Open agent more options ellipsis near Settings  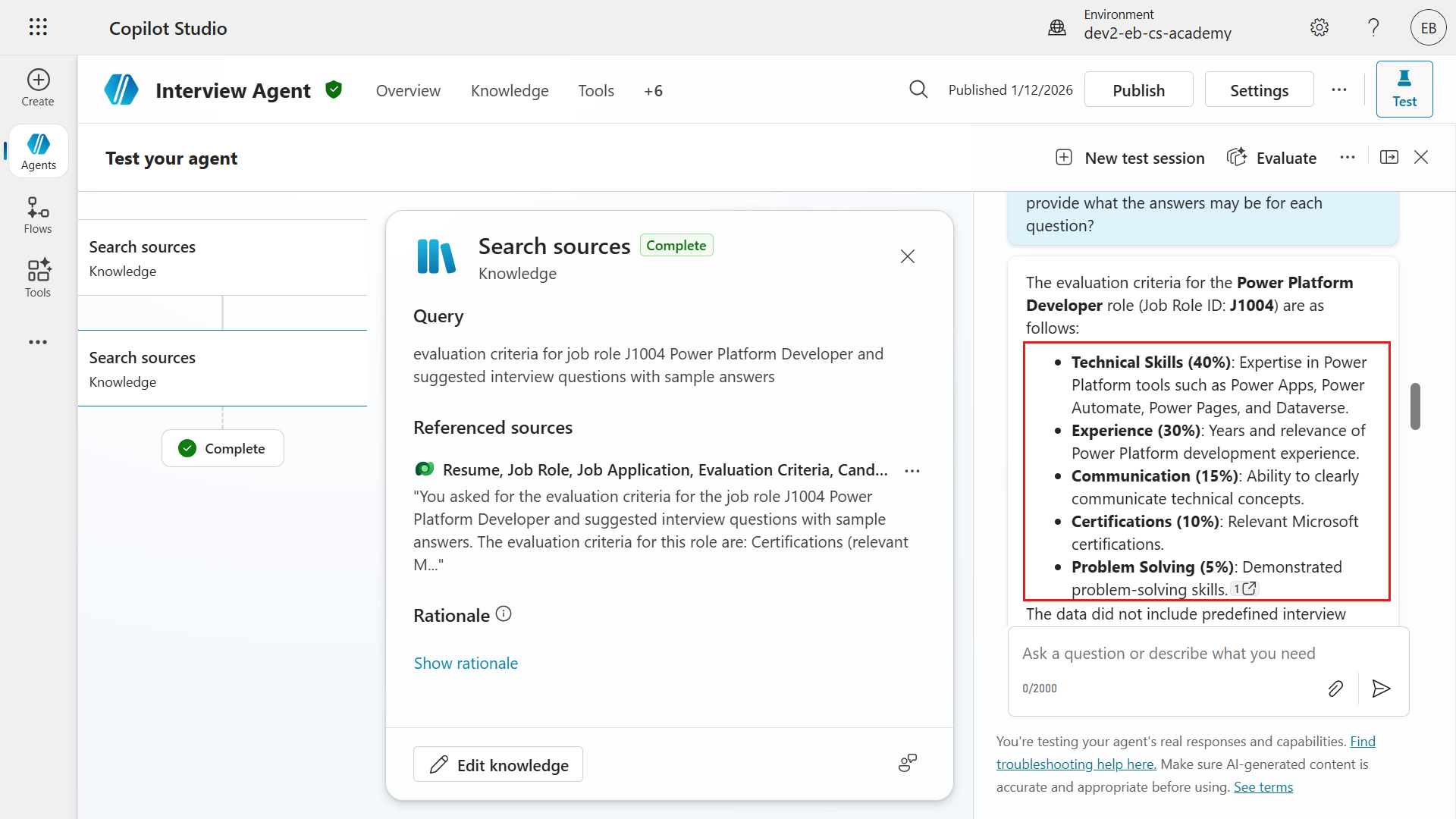pos(1339,89)
